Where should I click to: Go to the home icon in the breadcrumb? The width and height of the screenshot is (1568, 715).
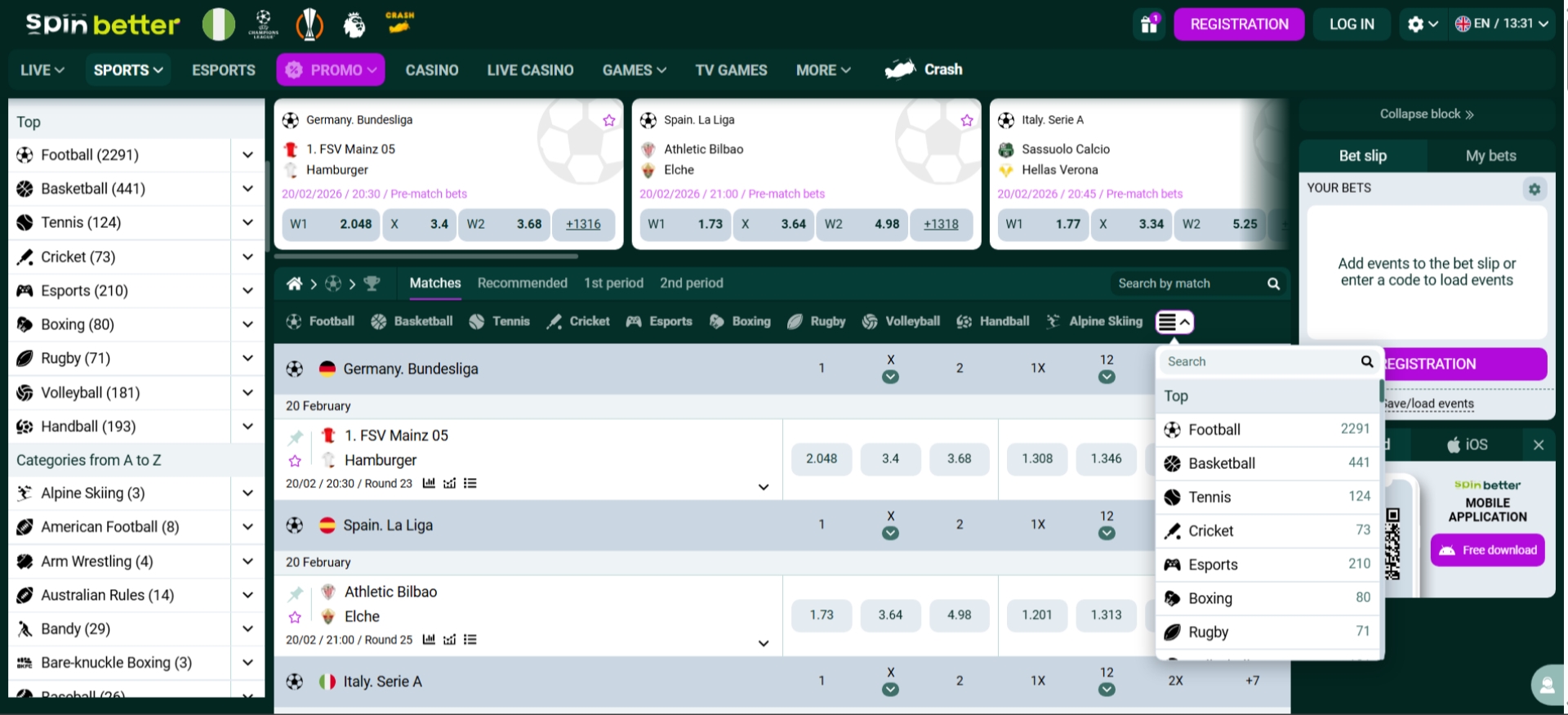click(x=294, y=284)
